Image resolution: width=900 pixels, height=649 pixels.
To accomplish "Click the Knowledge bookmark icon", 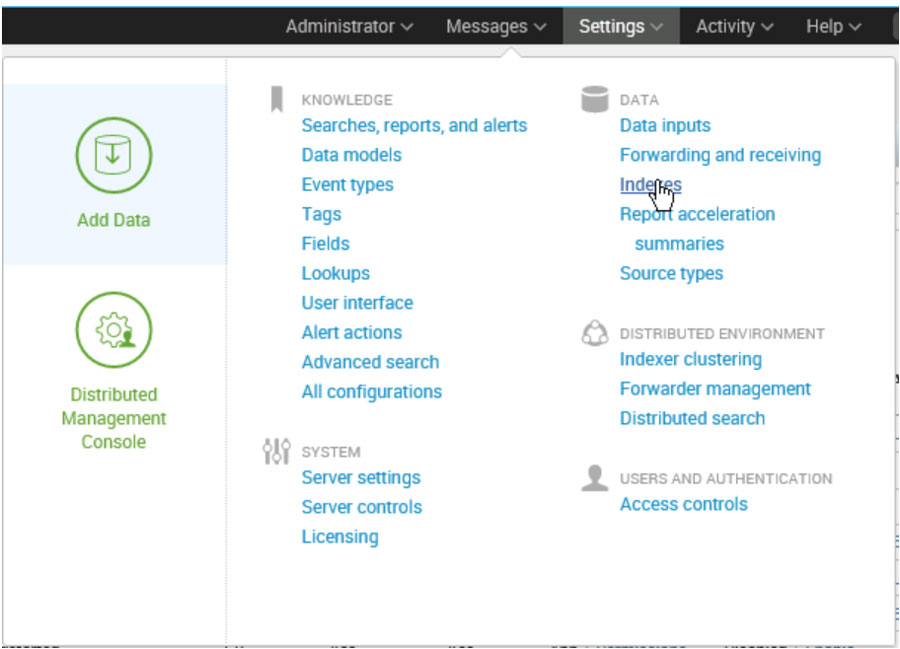I will click(277, 99).
